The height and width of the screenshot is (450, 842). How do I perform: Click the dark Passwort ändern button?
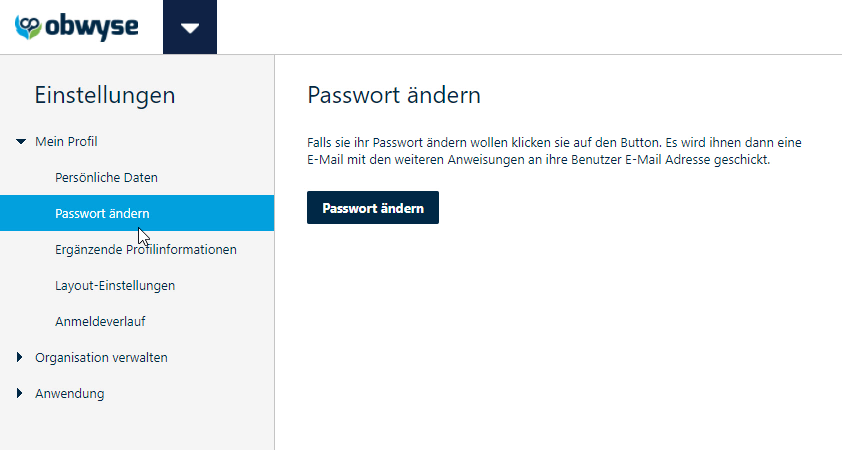[373, 208]
